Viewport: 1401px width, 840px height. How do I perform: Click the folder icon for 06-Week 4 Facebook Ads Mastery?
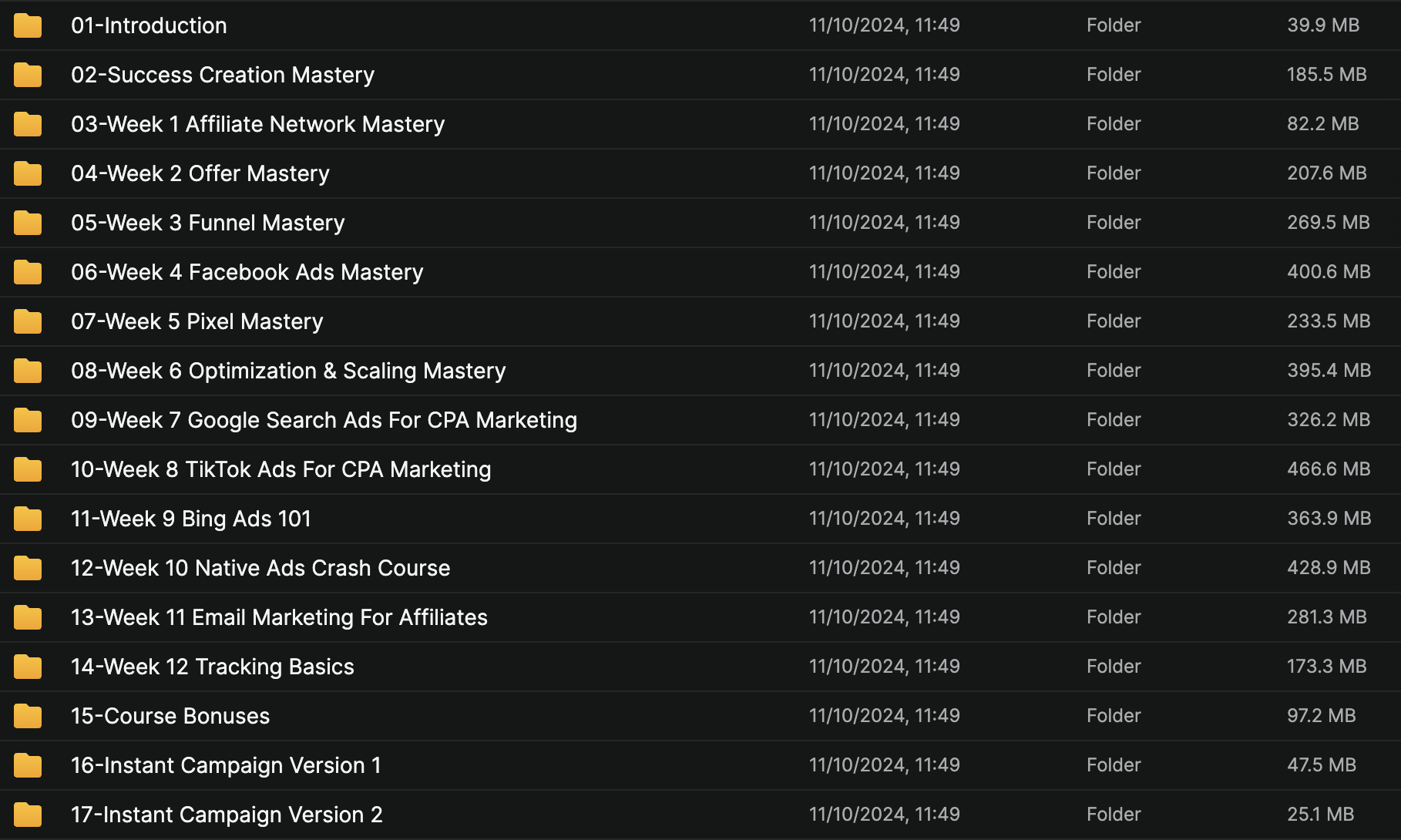point(28,272)
